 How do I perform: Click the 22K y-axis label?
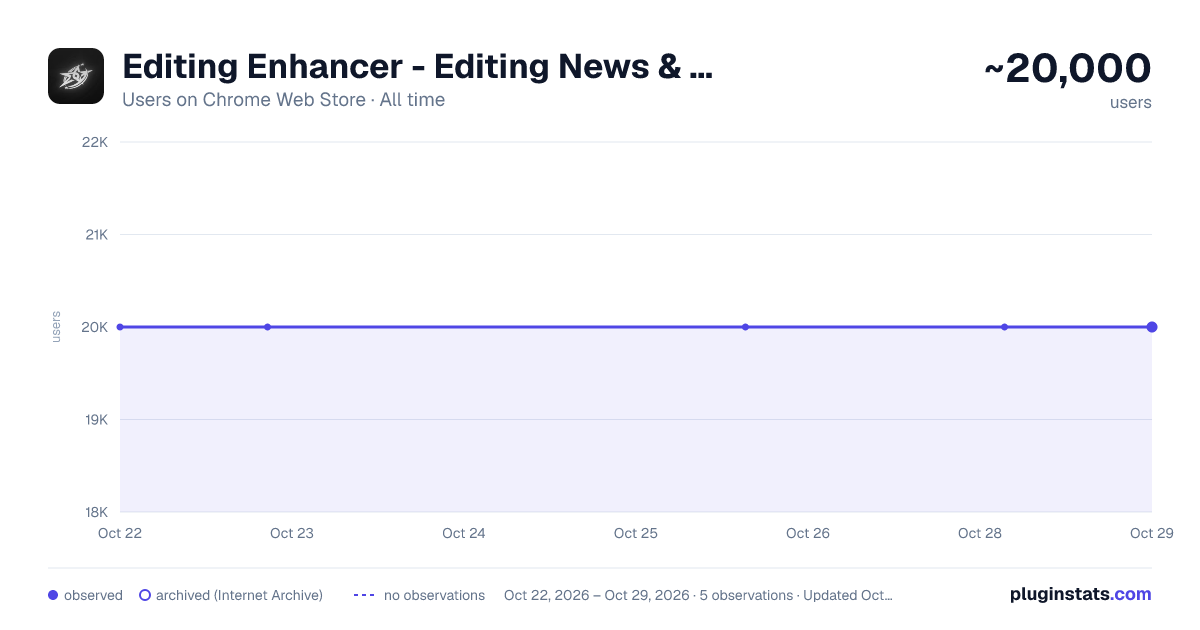(x=95, y=142)
